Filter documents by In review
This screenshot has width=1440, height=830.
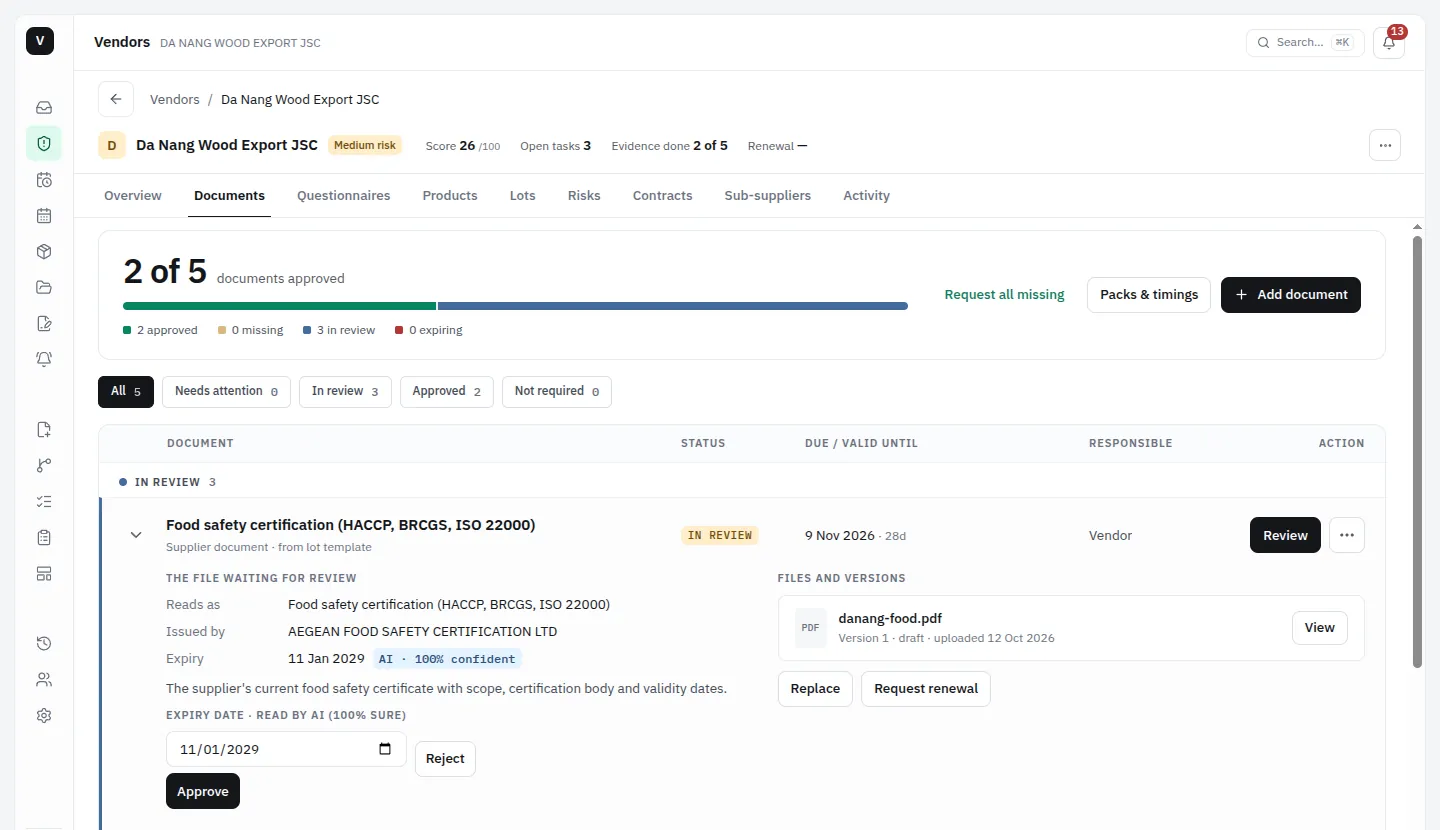pos(345,391)
